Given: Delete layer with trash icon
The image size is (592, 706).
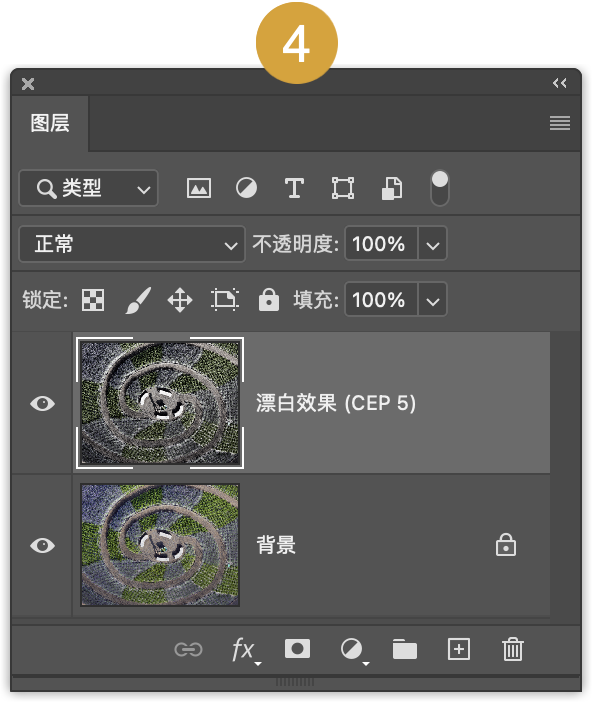Looking at the screenshot, I should point(513,649).
